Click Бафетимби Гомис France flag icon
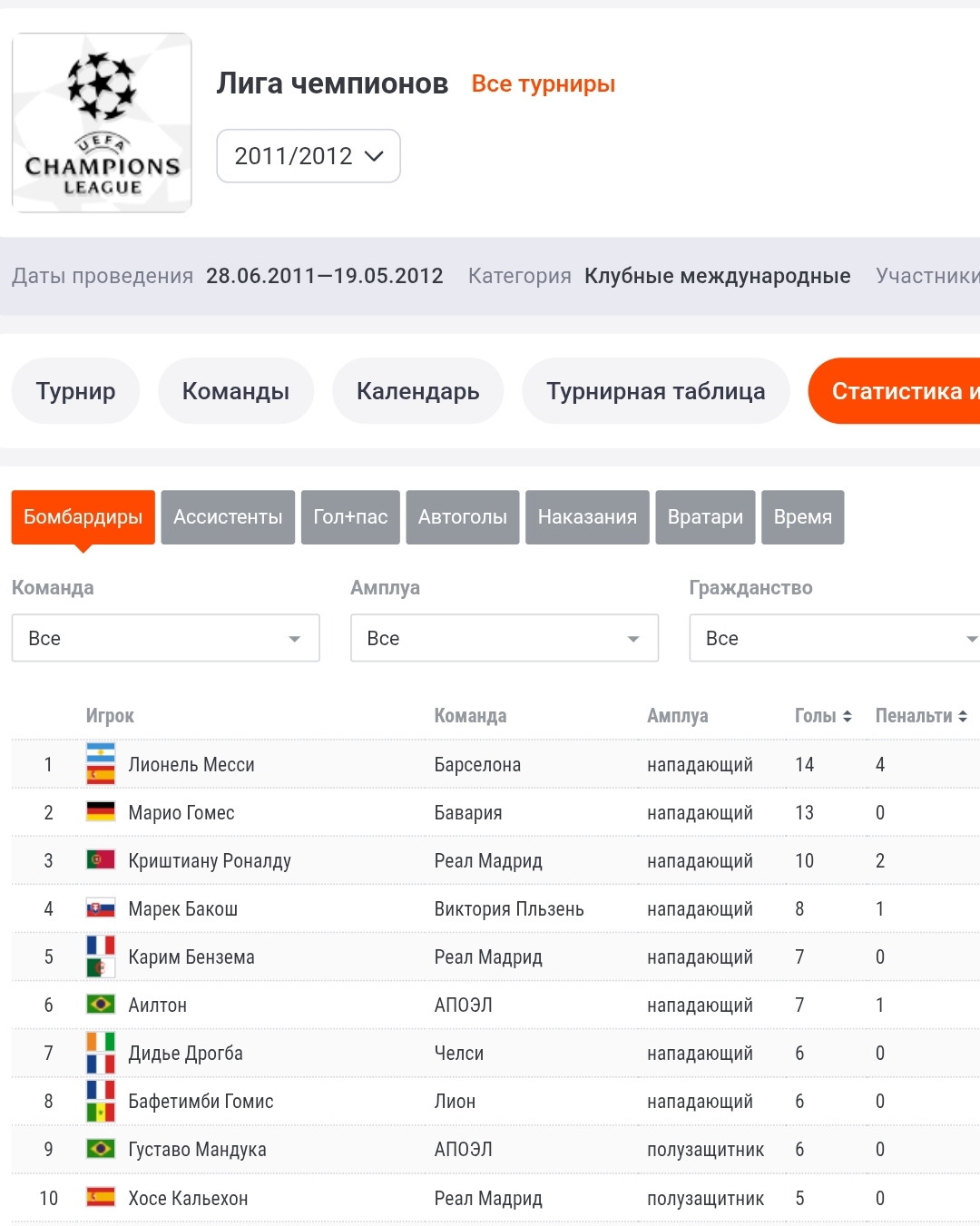Viewport: 980px width, 1226px height. point(101,1090)
